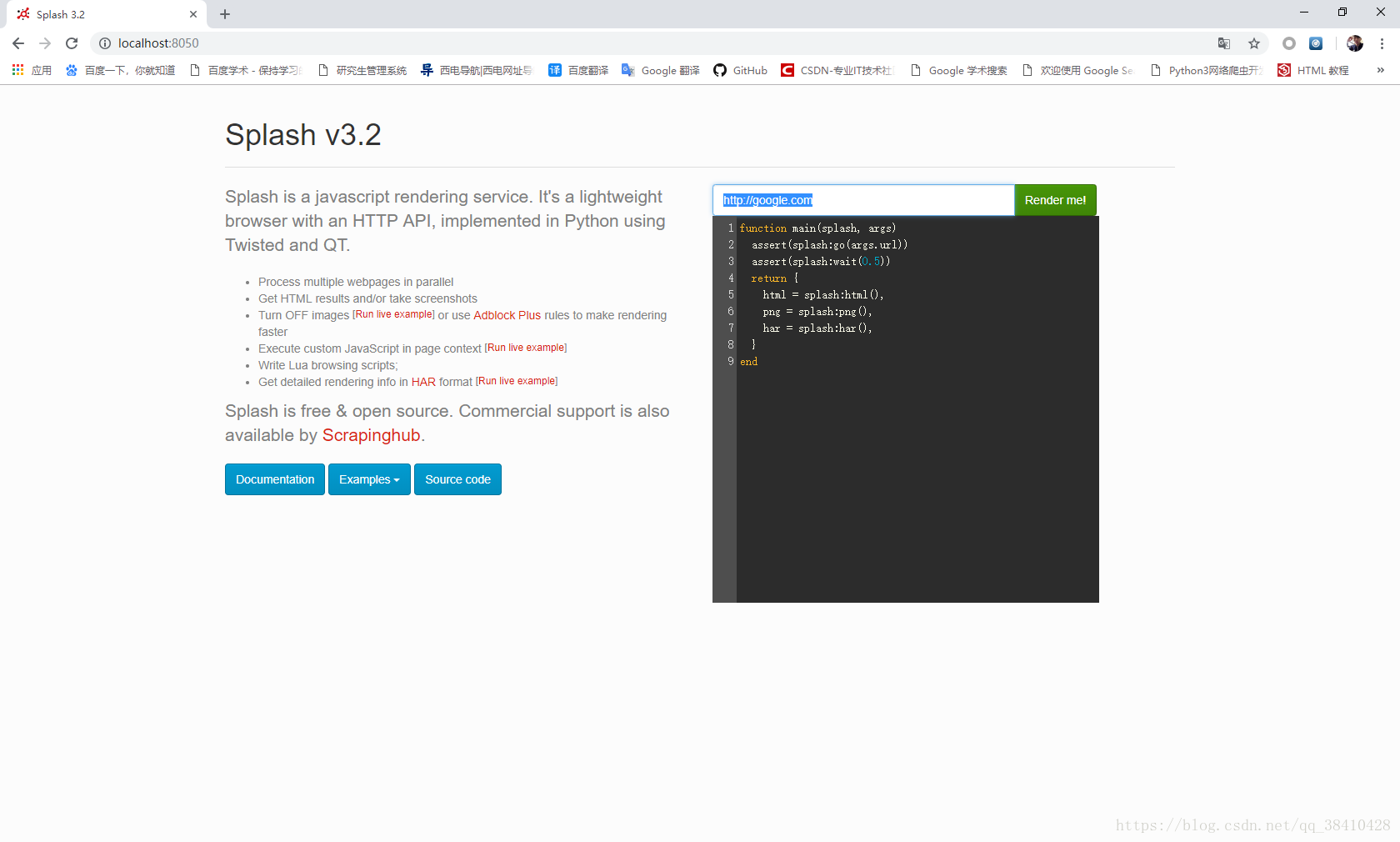Open the Apps grid in bookmarks bar

click(32, 70)
